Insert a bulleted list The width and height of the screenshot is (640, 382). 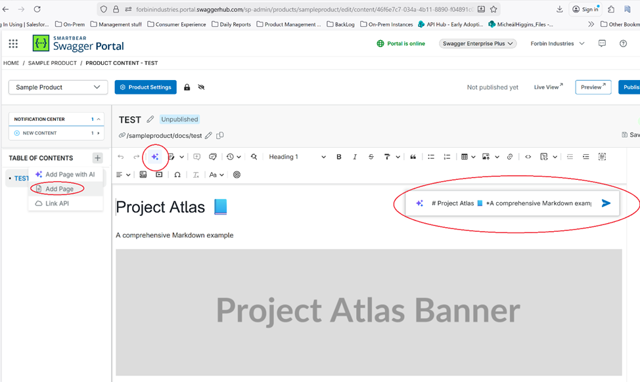(x=431, y=157)
